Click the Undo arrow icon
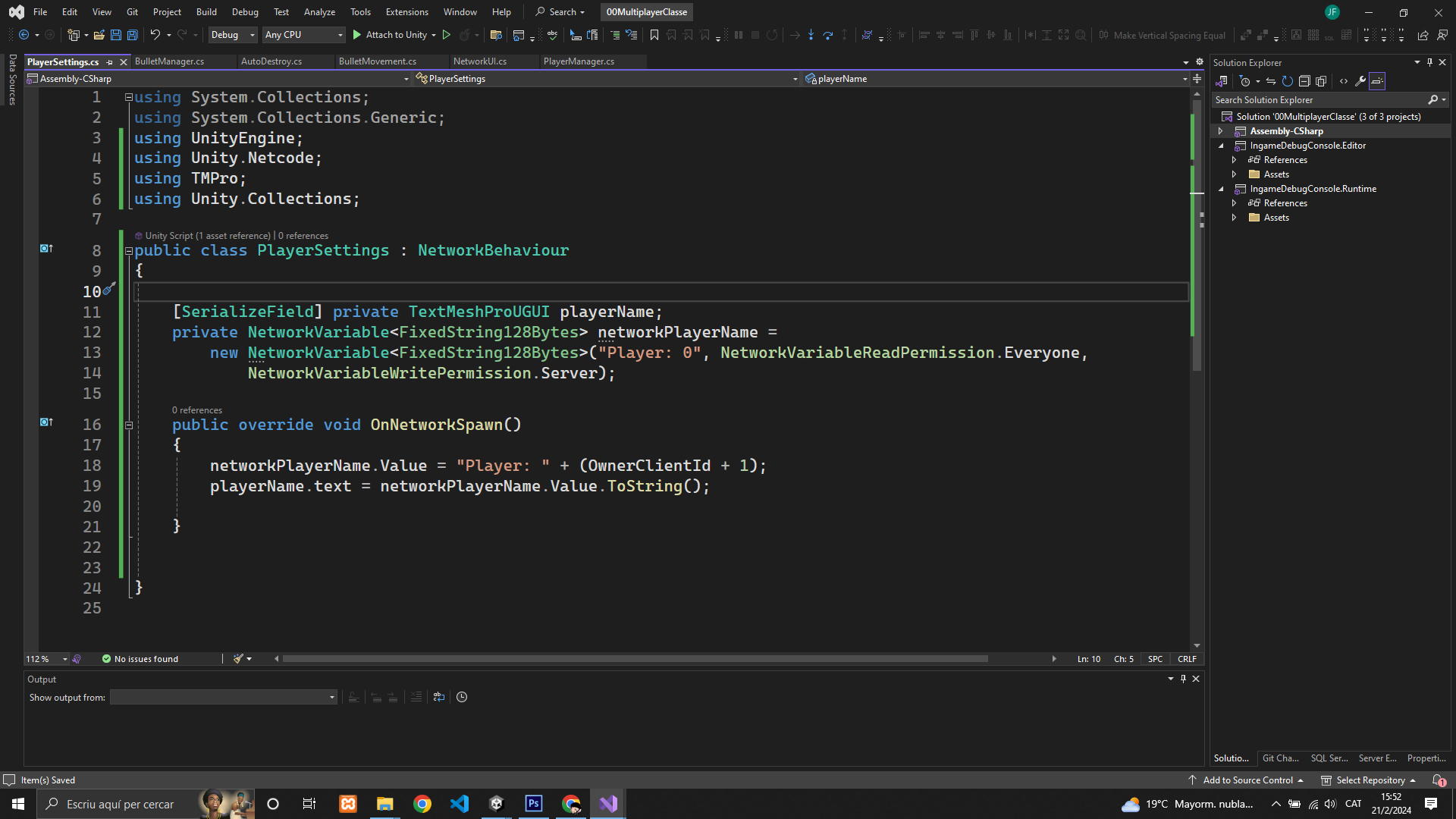This screenshot has height=819, width=1456. click(x=155, y=35)
